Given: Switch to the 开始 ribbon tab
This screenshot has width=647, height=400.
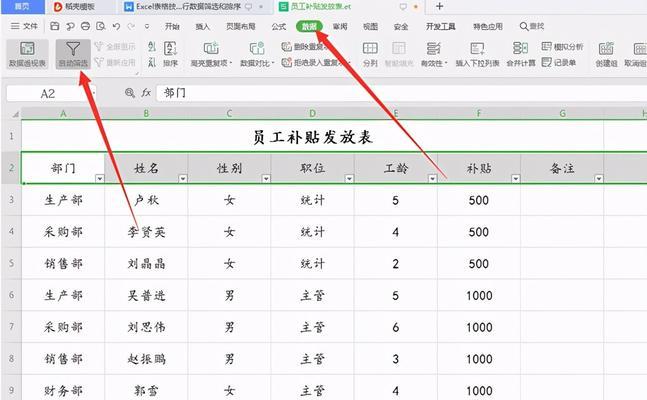Looking at the screenshot, I should (173, 27).
